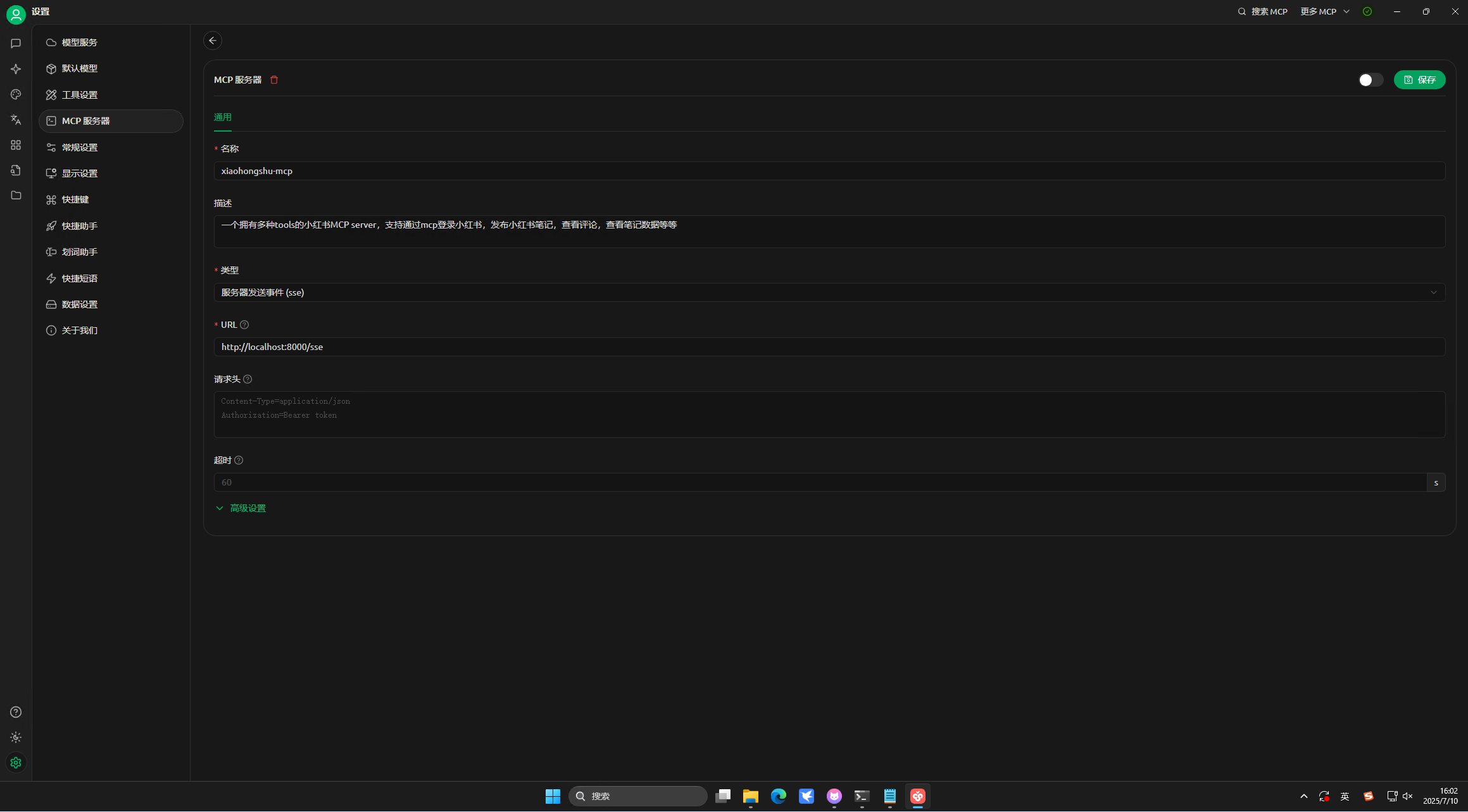
Task: Open 模型服务 settings menu item
Action: coord(80,42)
